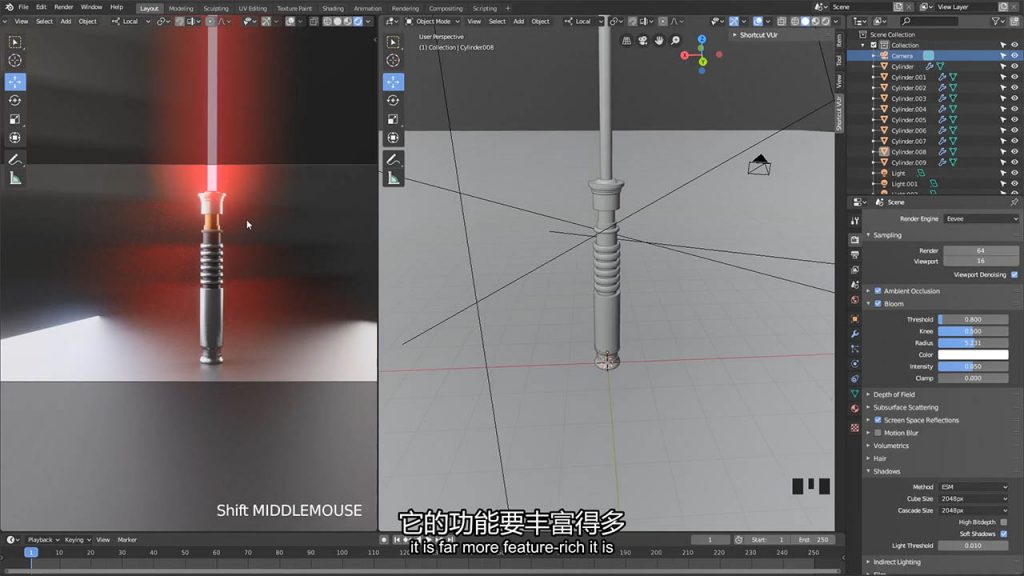Open the Render menu in top bar
Image resolution: width=1024 pixels, height=576 pixels.
click(x=63, y=7)
